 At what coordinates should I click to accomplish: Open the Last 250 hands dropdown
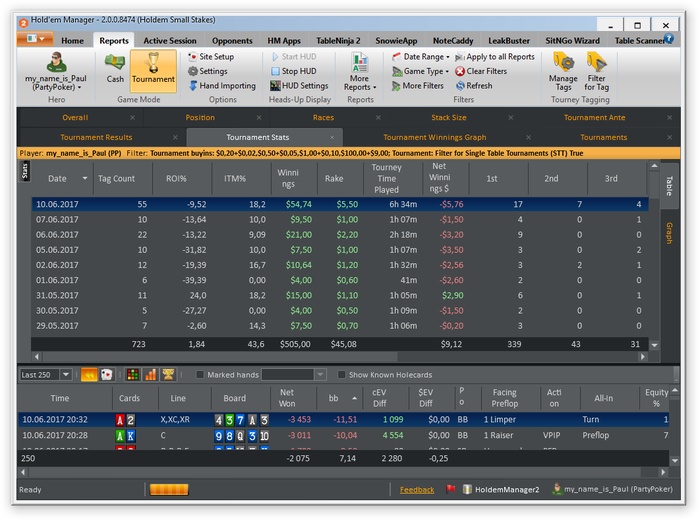click(66, 374)
